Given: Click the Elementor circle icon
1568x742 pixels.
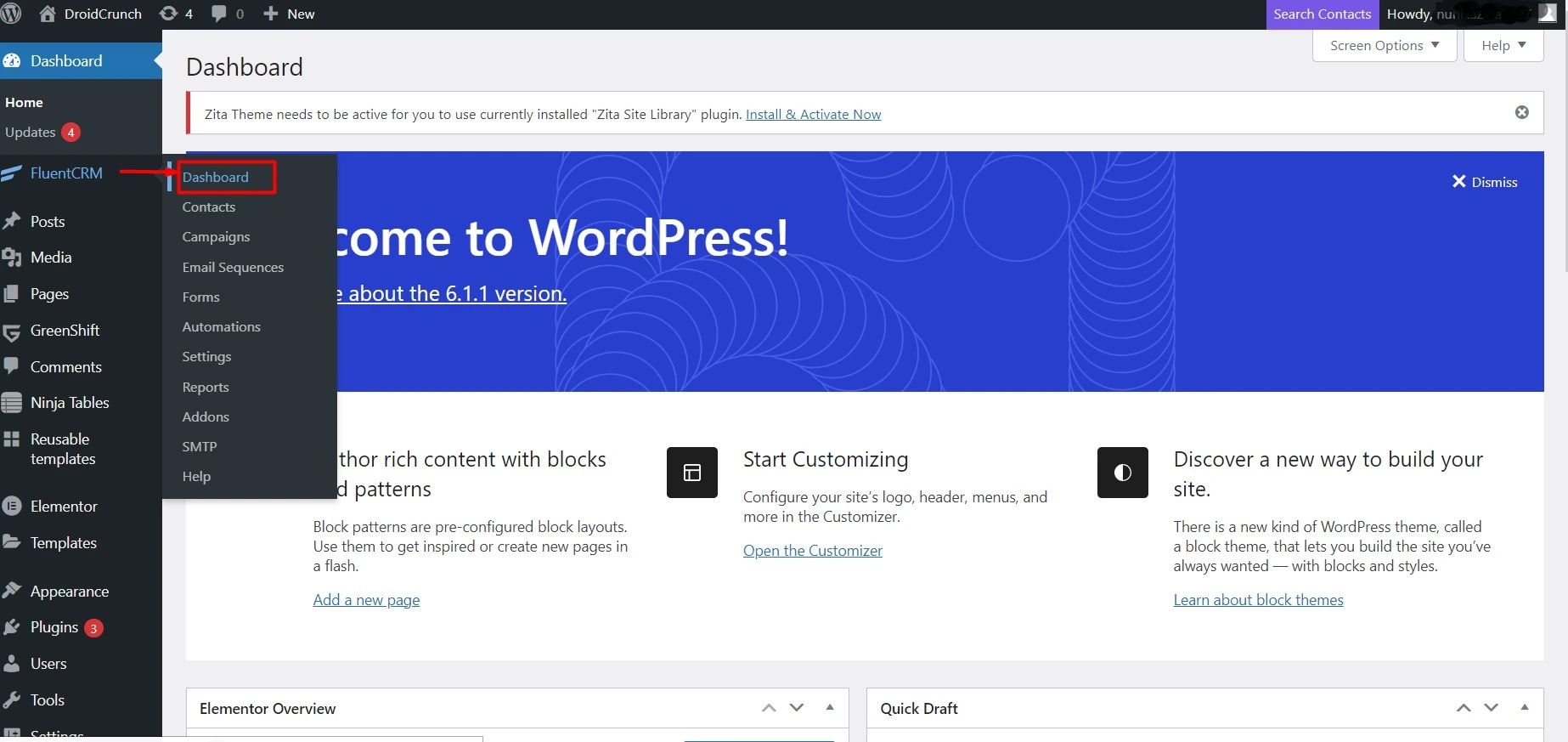Looking at the screenshot, I should 12,506.
